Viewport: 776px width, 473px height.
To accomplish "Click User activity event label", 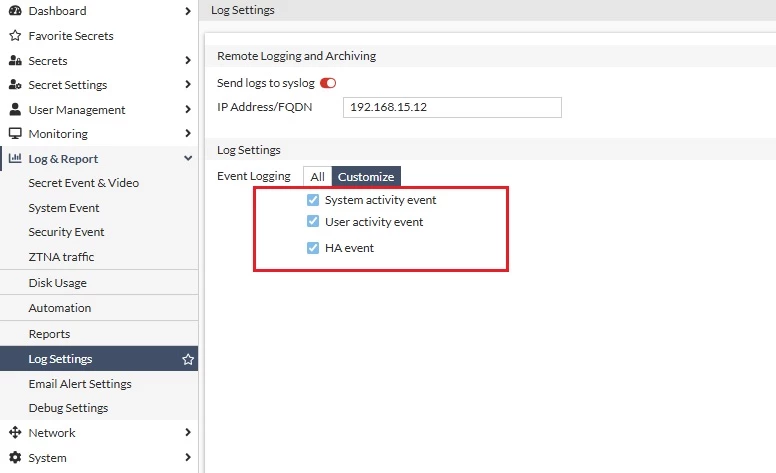I will pyautogui.click(x=374, y=222).
